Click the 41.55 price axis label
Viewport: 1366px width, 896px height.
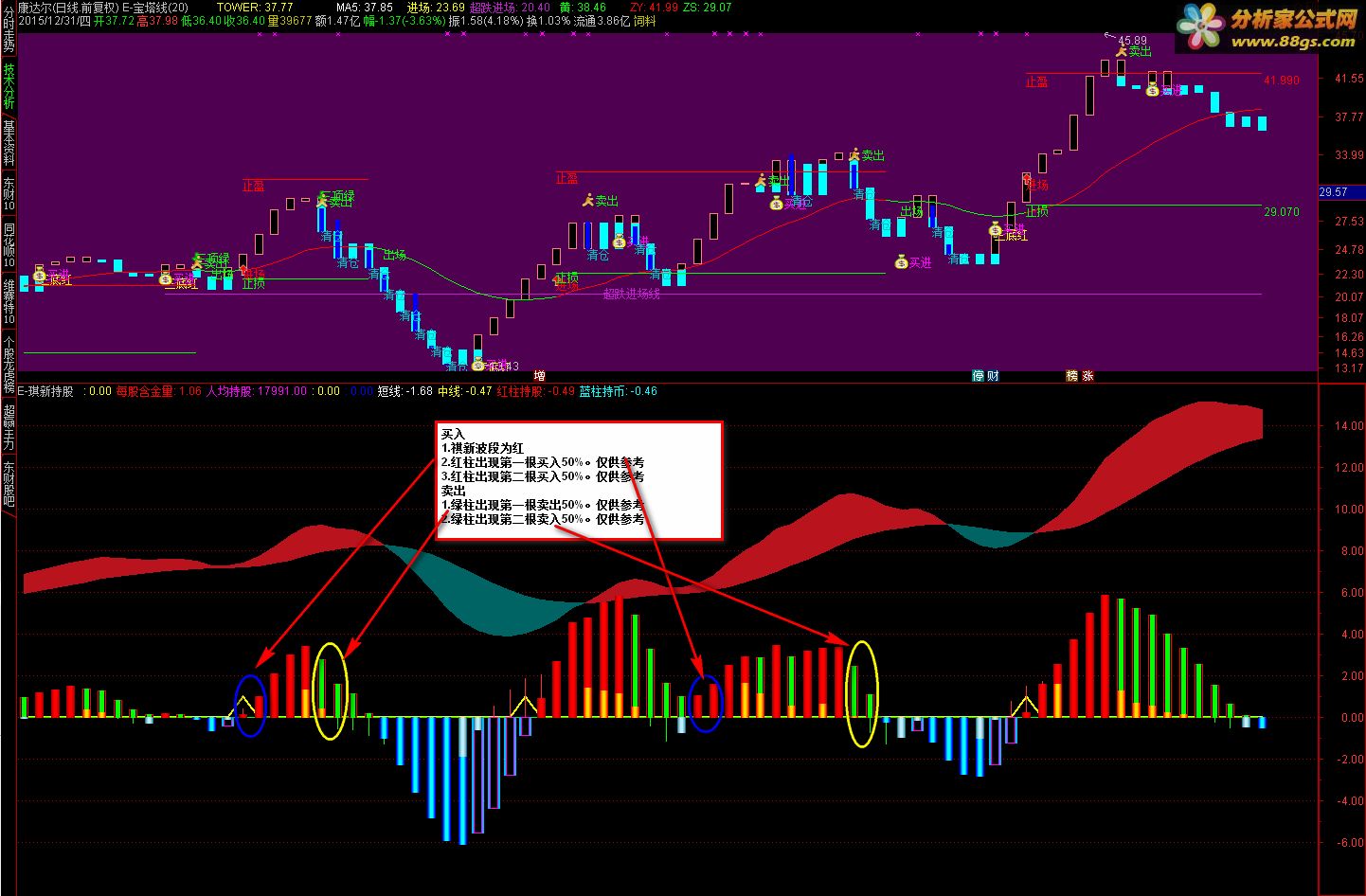point(1348,79)
